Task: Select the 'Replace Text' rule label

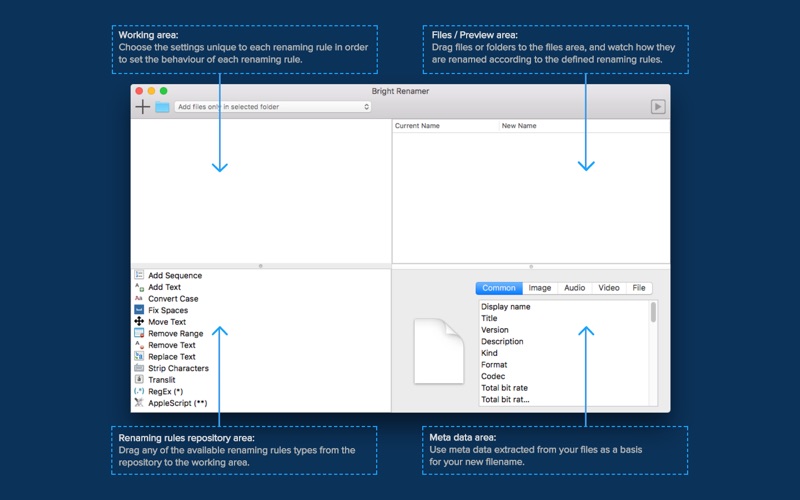Action: coord(171,357)
